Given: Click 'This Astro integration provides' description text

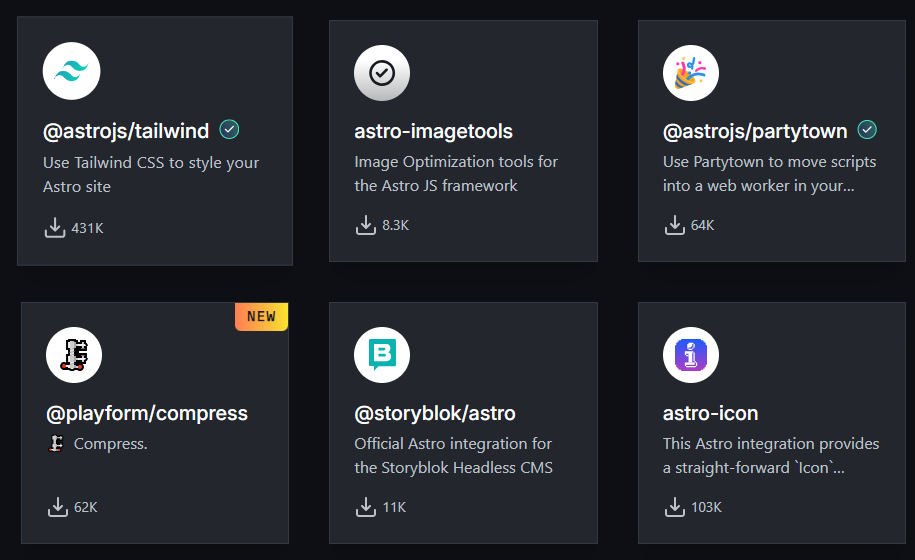Looking at the screenshot, I should (x=771, y=456).
